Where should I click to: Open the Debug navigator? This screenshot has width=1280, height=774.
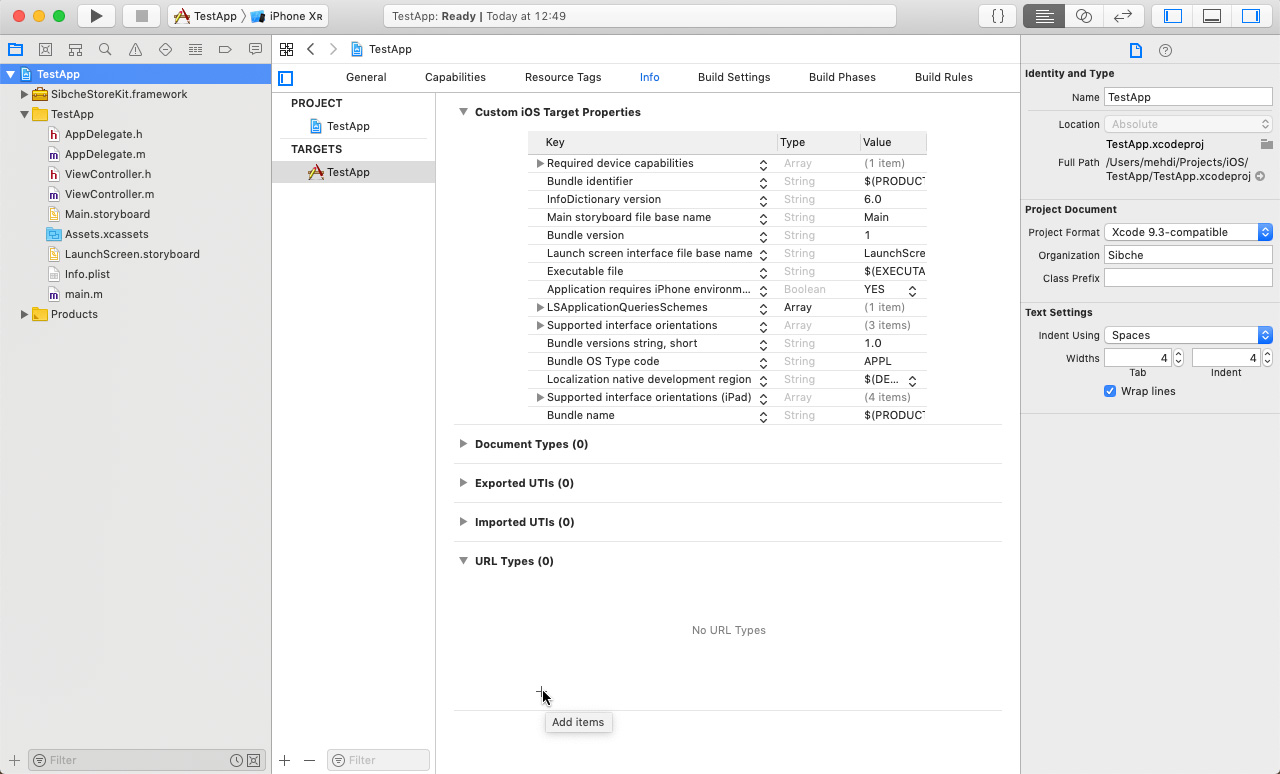[195, 49]
